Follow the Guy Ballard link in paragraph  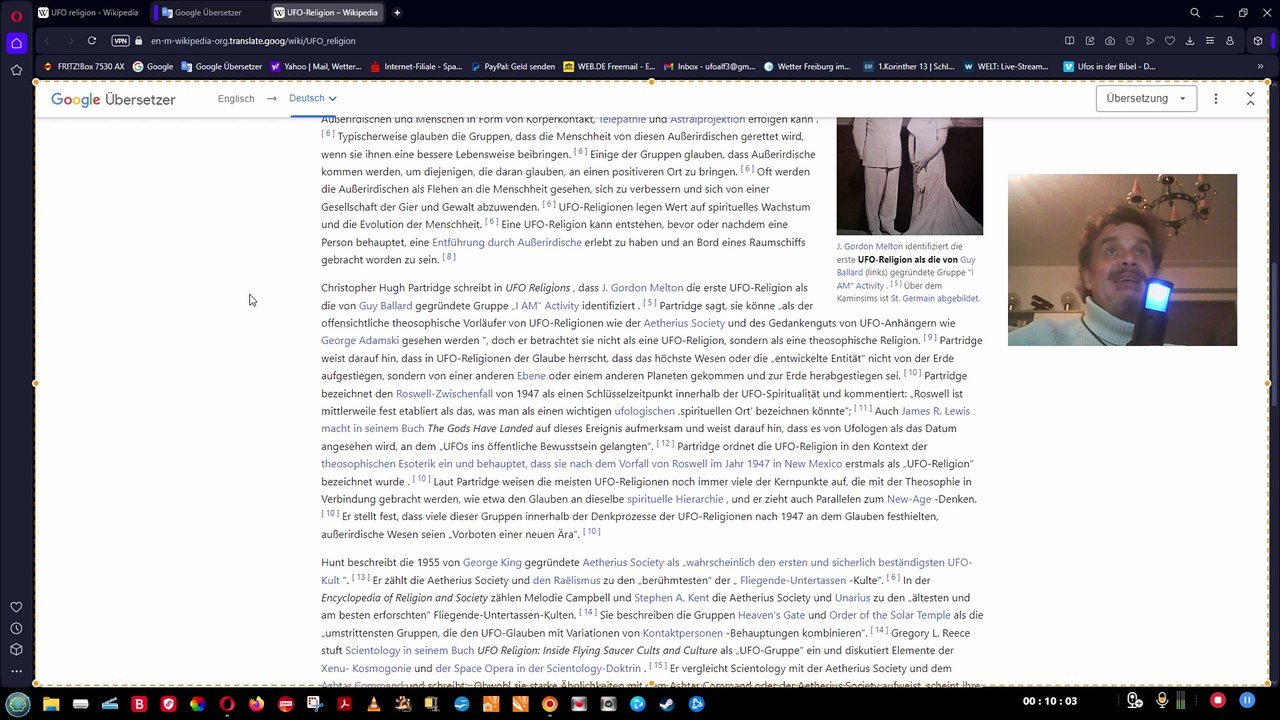tap(385, 305)
